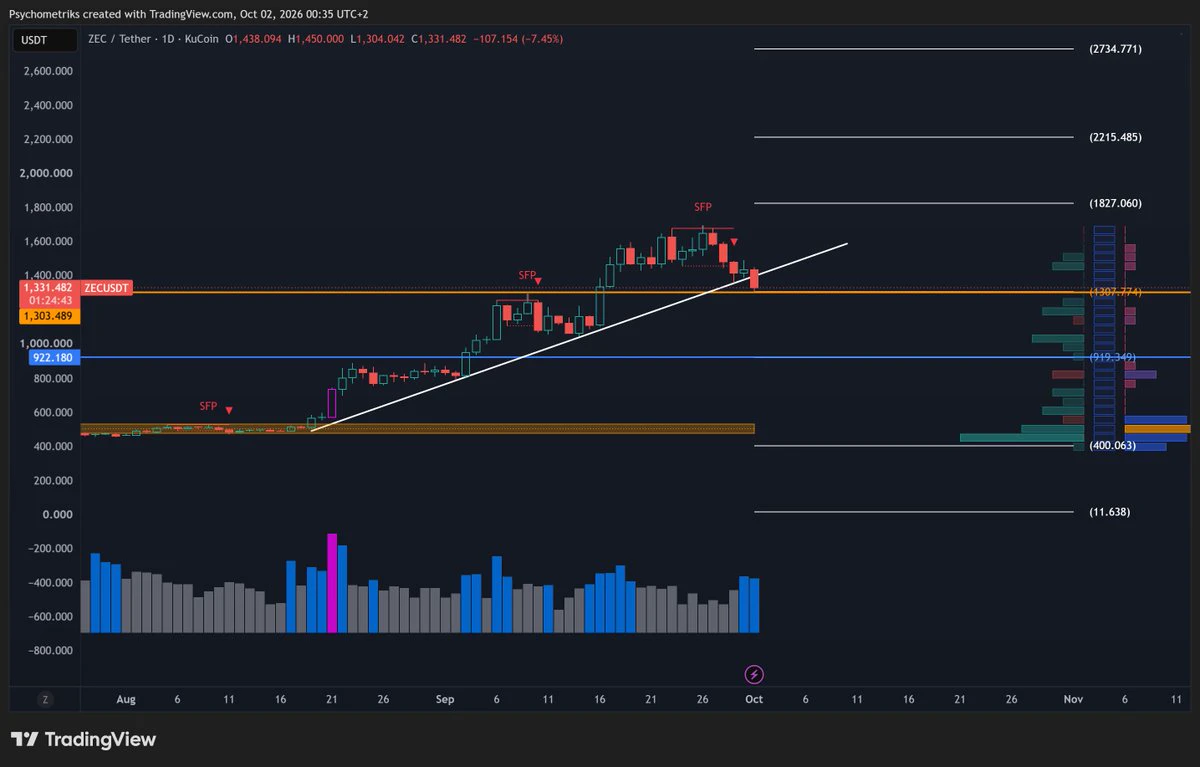Click the magenta outlined candle
This screenshot has width=1200, height=767.
click(x=332, y=404)
